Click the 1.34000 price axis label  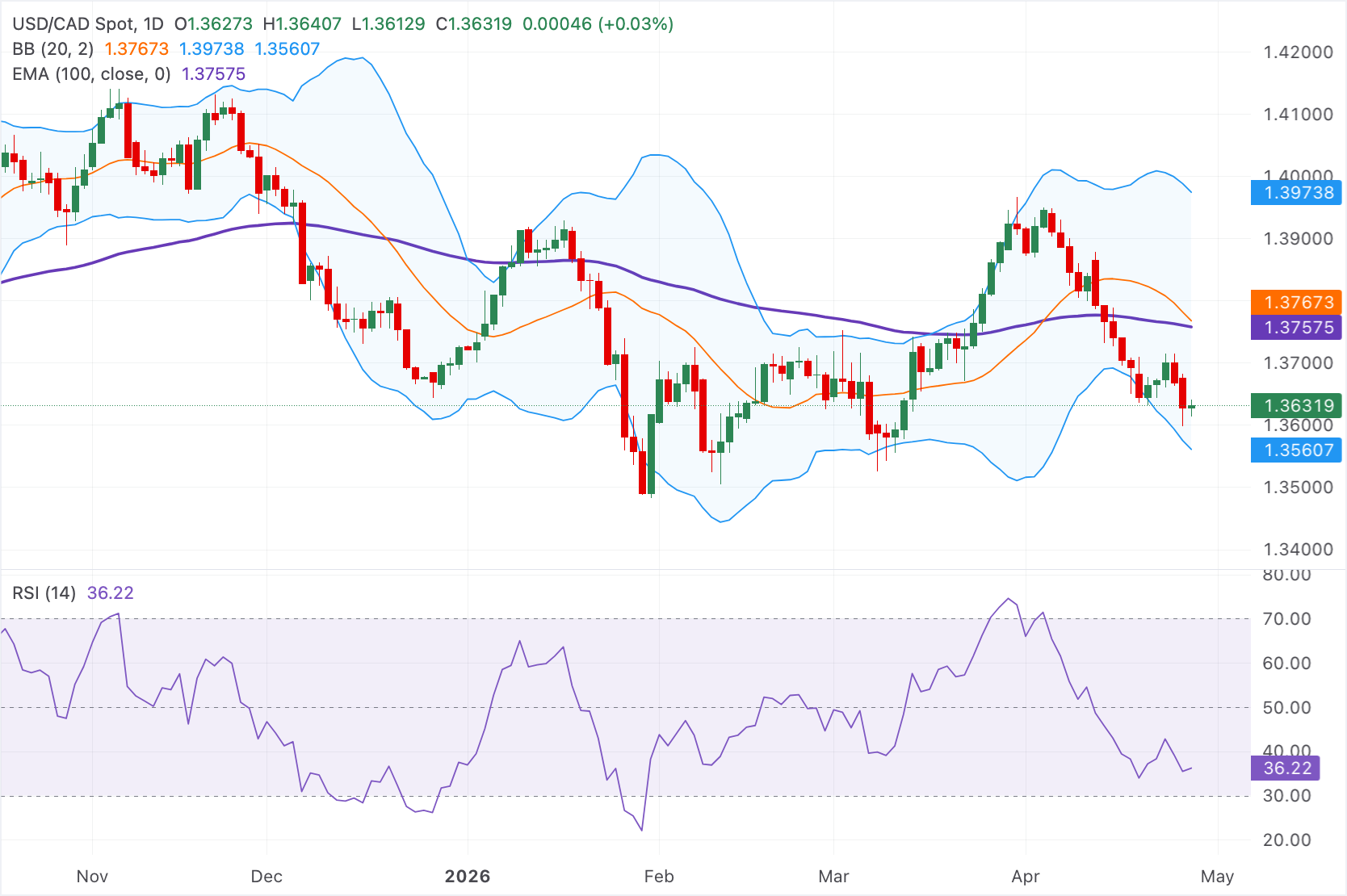pos(1298,550)
